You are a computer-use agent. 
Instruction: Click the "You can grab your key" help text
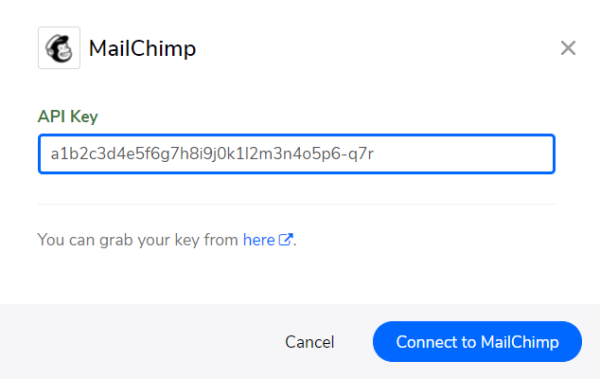click(x=138, y=240)
